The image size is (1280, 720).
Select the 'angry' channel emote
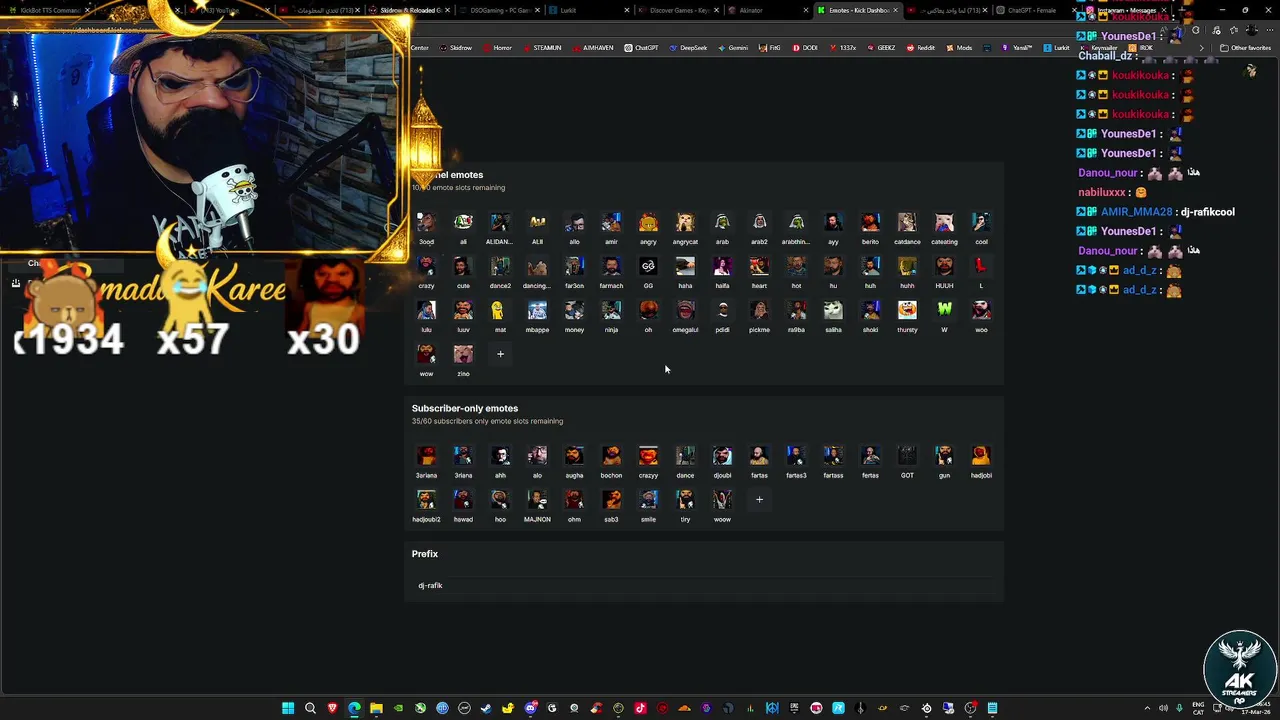click(x=648, y=222)
